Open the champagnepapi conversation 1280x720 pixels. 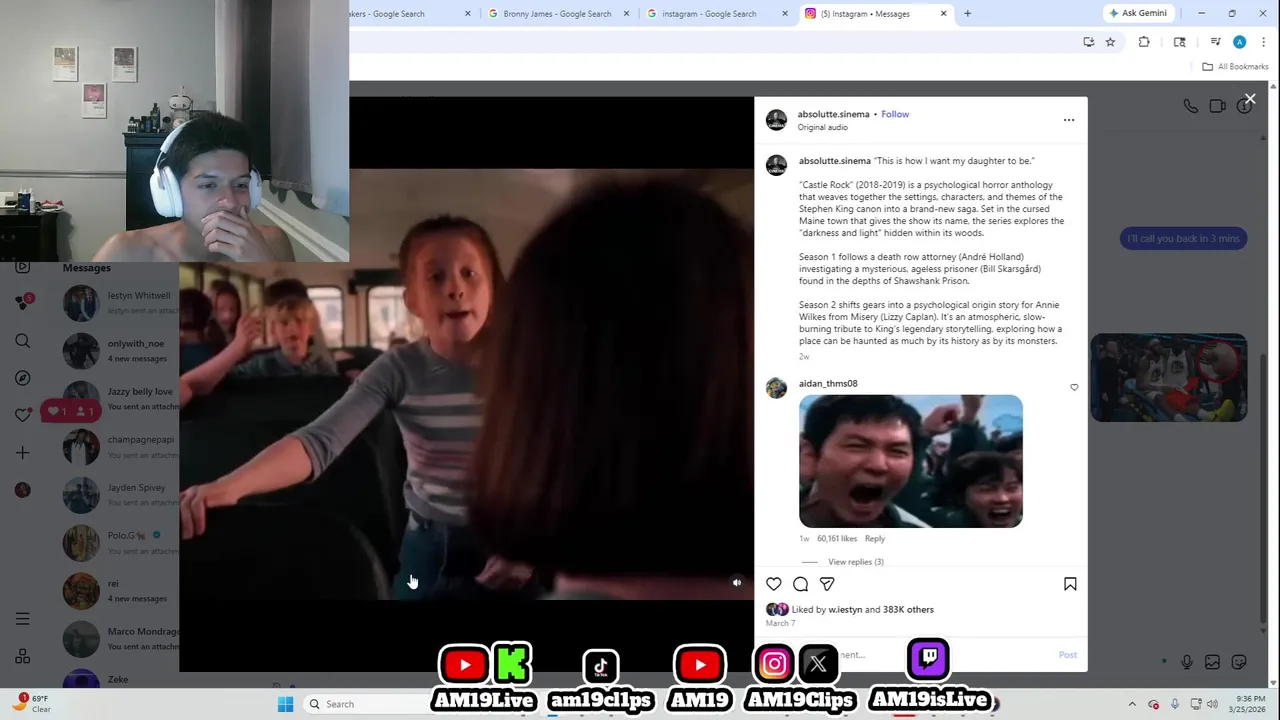pos(120,447)
